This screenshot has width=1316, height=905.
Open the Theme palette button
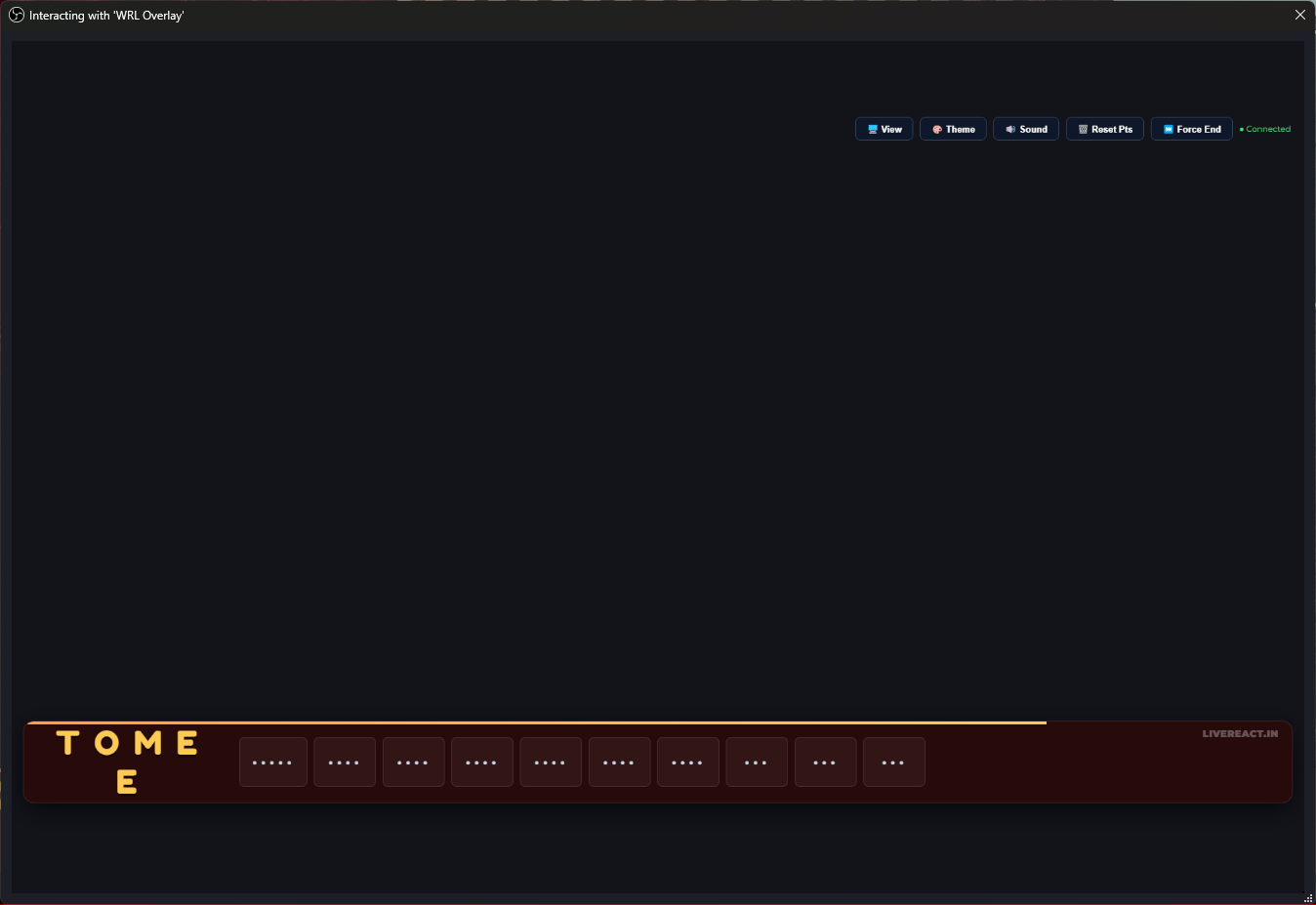[x=953, y=129]
